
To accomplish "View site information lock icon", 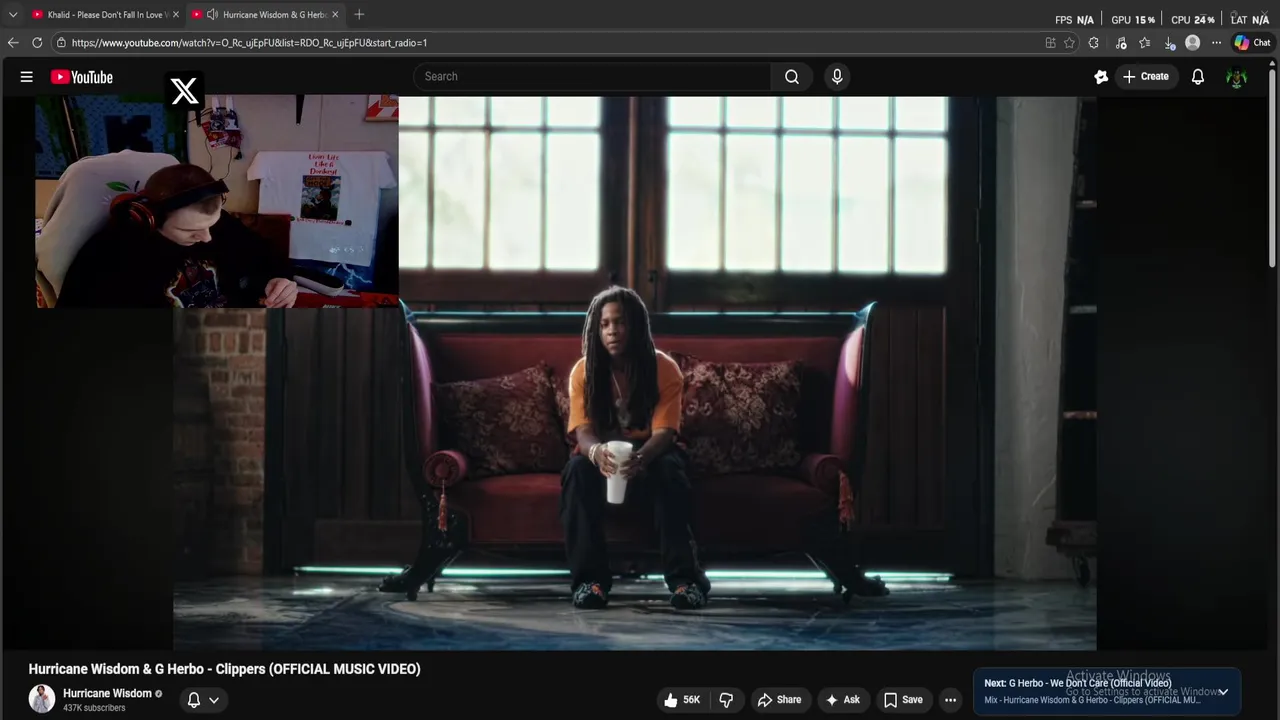I will click(61, 43).
